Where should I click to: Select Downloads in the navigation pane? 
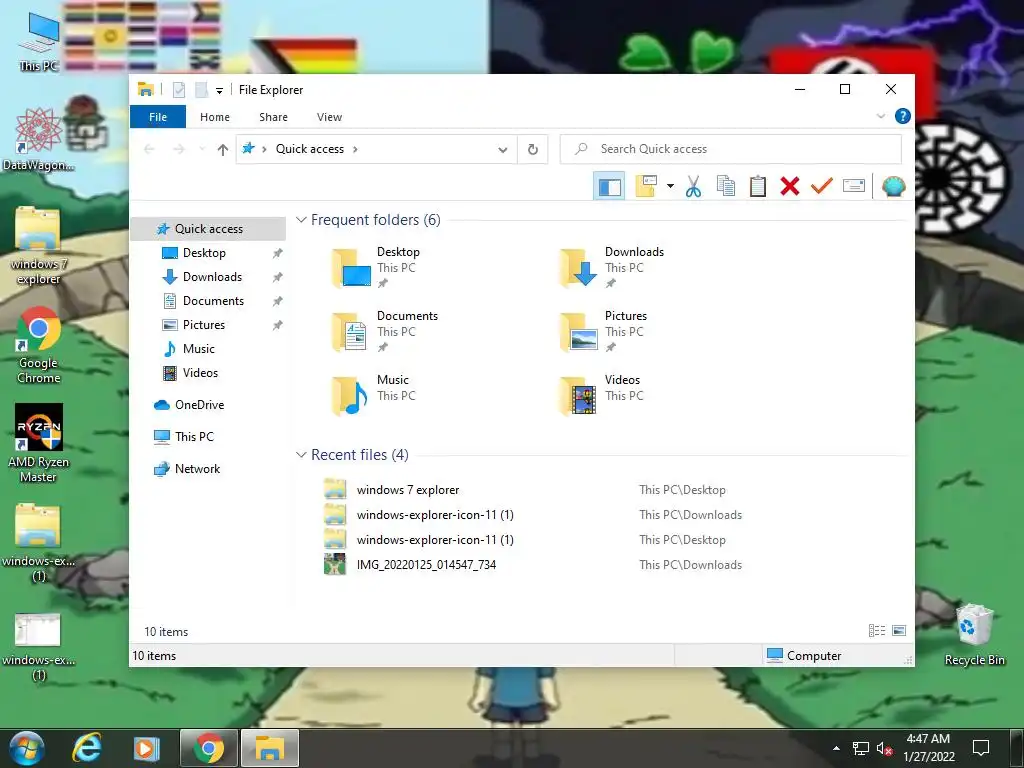tap(212, 277)
